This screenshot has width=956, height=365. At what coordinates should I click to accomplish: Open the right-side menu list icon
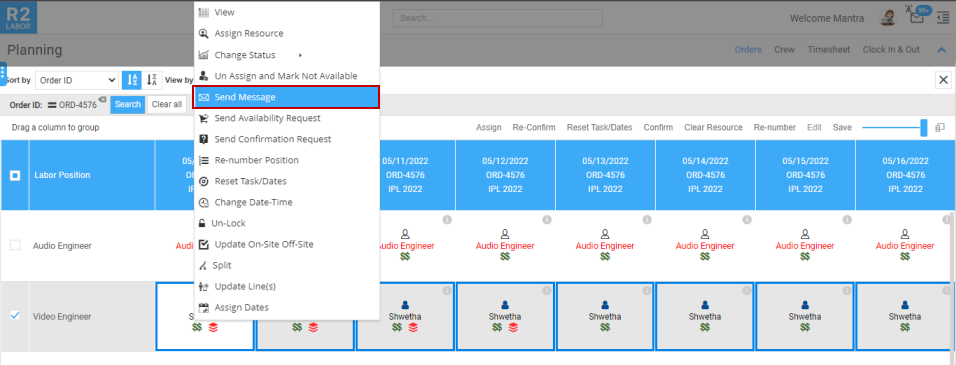tap(943, 18)
